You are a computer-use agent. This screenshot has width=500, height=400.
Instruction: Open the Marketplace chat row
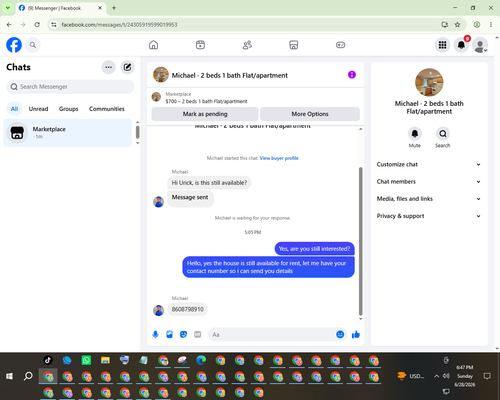[67, 133]
